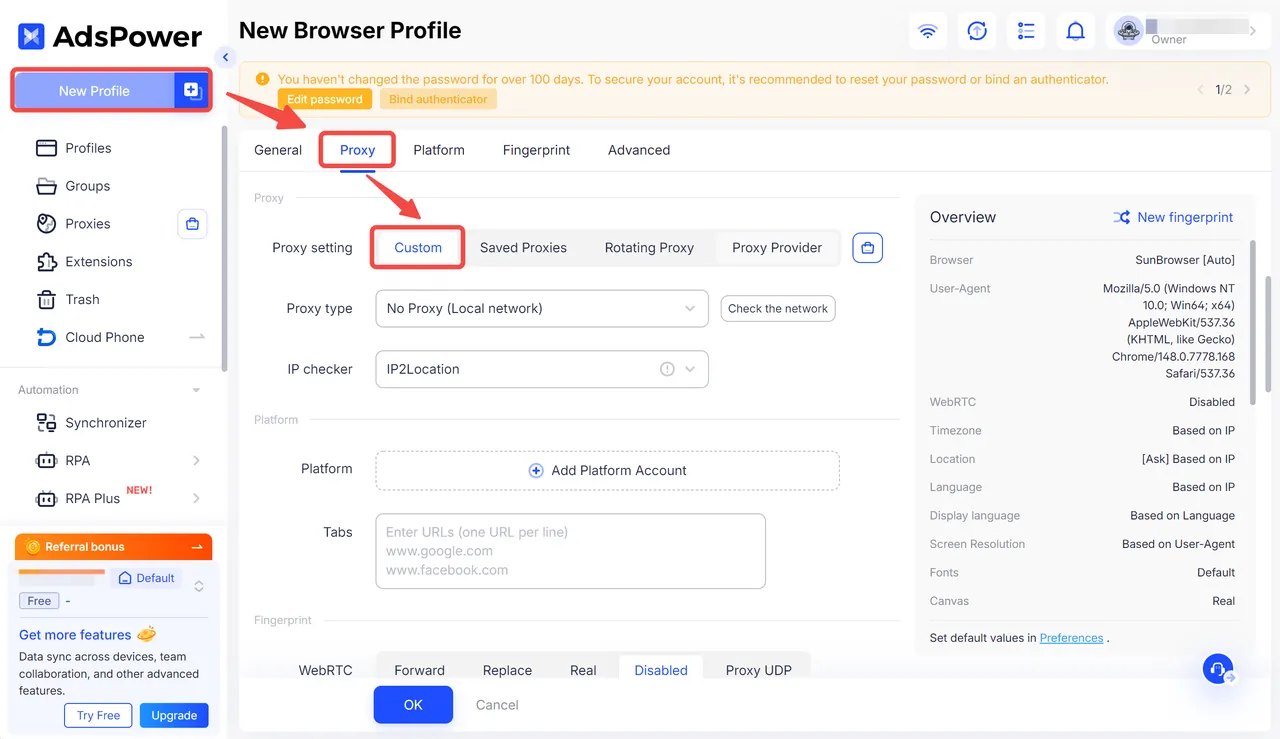This screenshot has width=1280, height=739.
Task: Click the Cancel button
Action: tap(497, 705)
